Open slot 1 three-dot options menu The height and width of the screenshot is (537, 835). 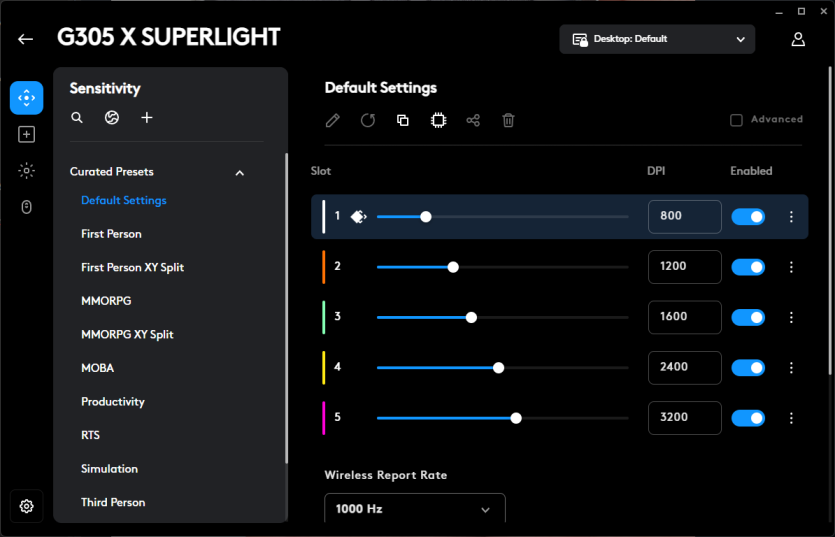click(x=791, y=216)
